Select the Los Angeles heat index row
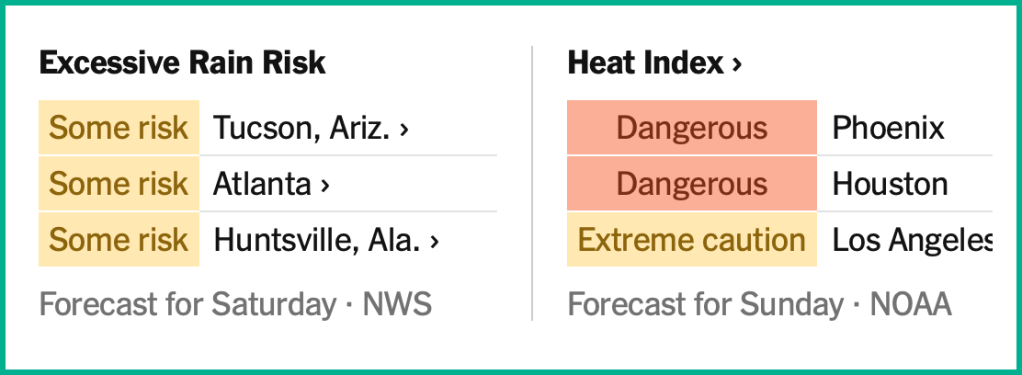The height and width of the screenshot is (375, 1022). click(x=780, y=240)
